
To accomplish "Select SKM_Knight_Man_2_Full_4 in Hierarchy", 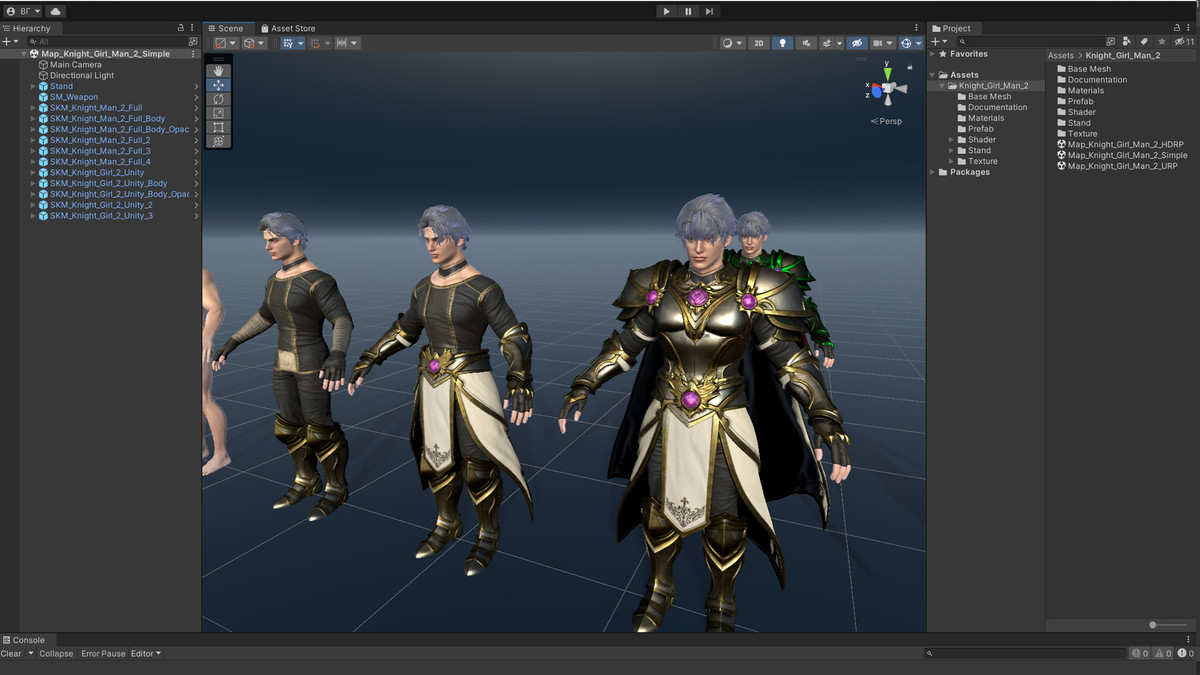I will point(100,162).
